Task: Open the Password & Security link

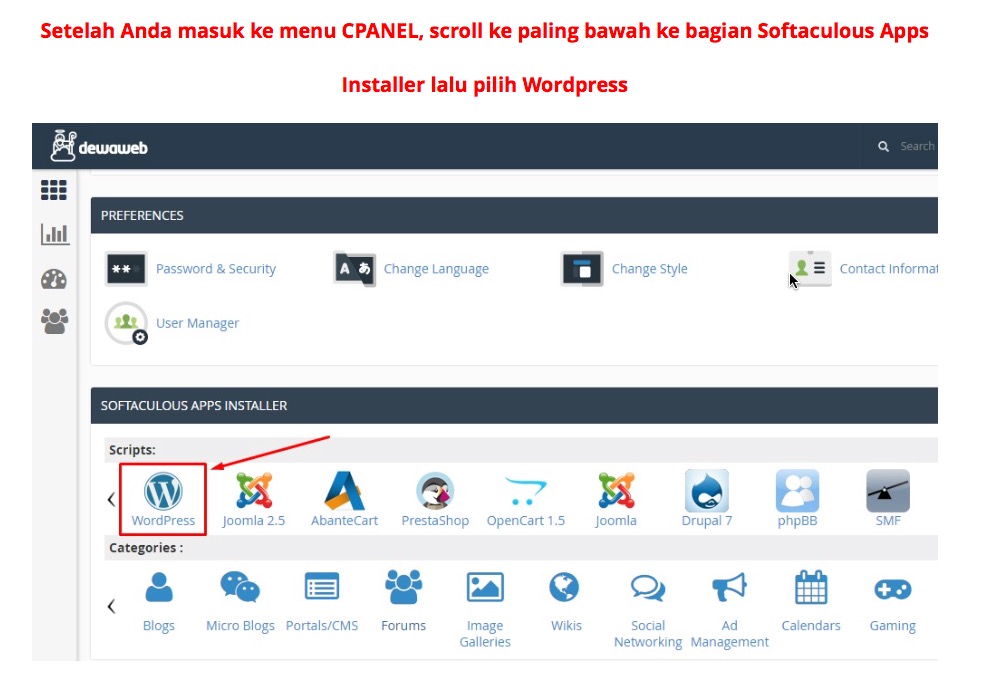Action: coord(216,269)
